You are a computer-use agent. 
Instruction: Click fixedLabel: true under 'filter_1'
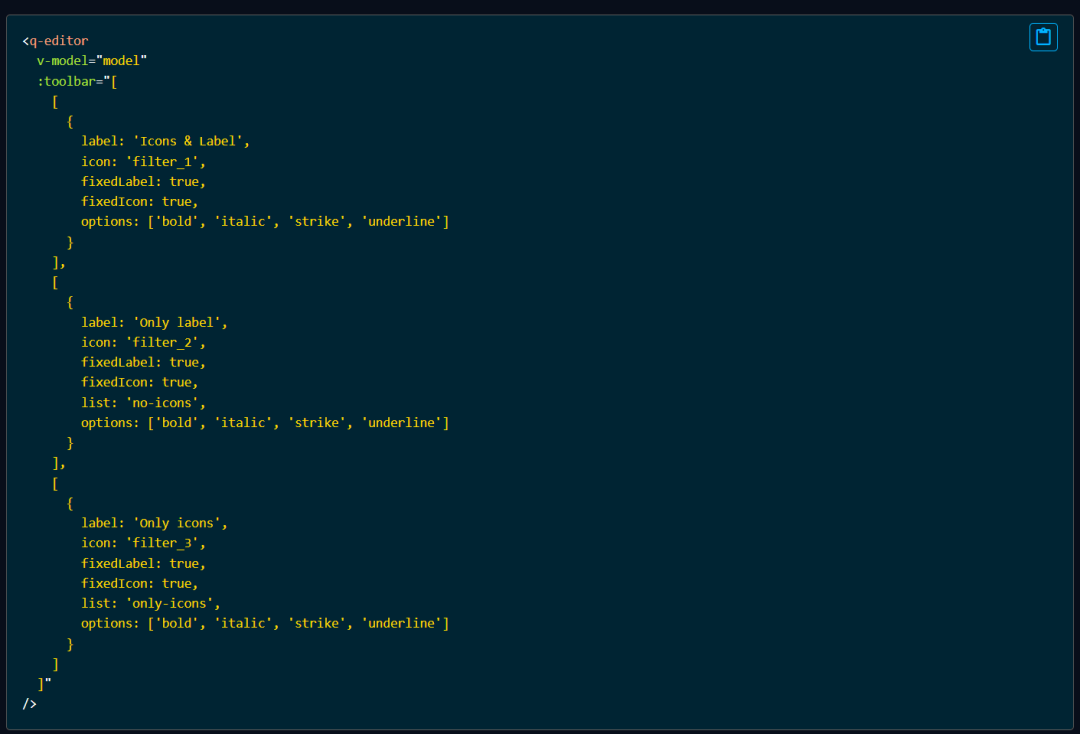point(143,182)
